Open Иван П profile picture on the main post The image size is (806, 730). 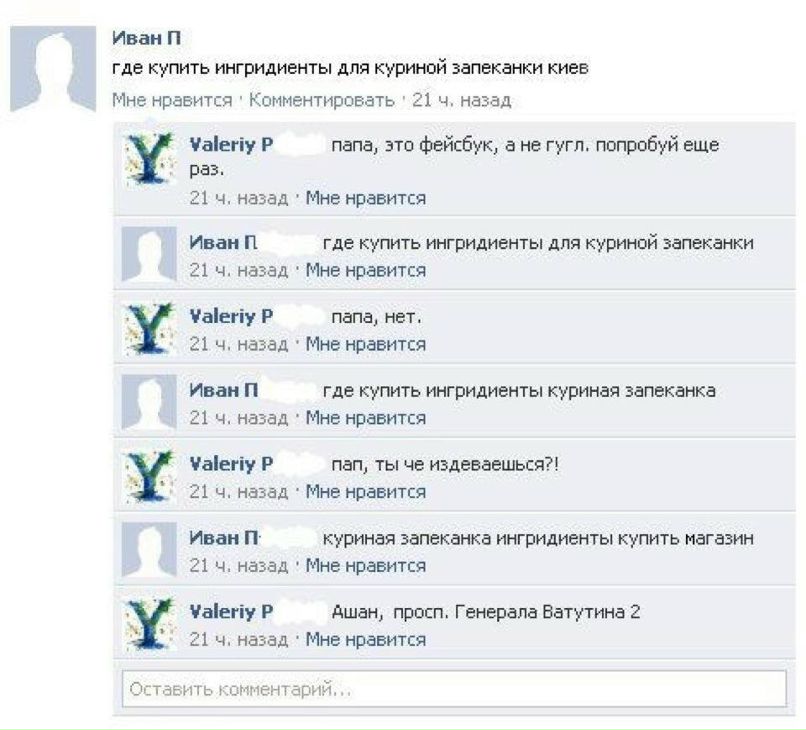point(53,69)
